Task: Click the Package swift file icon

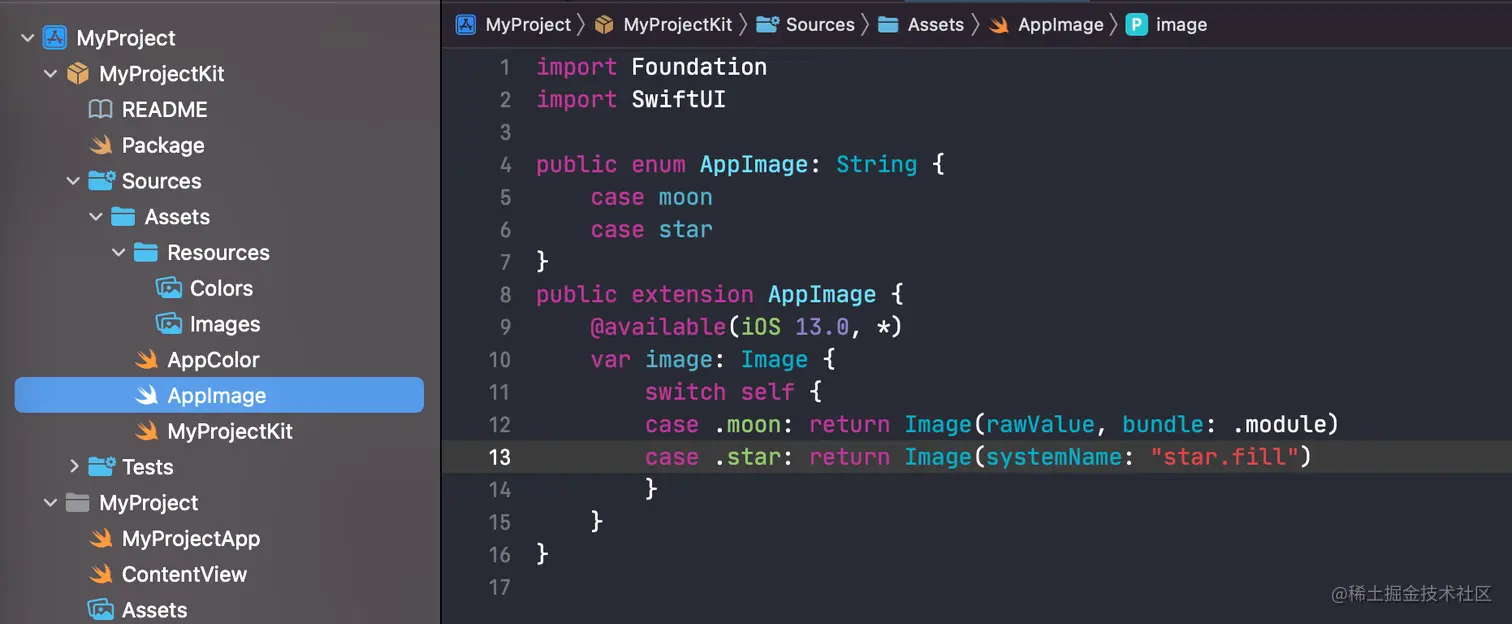Action: pos(100,145)
